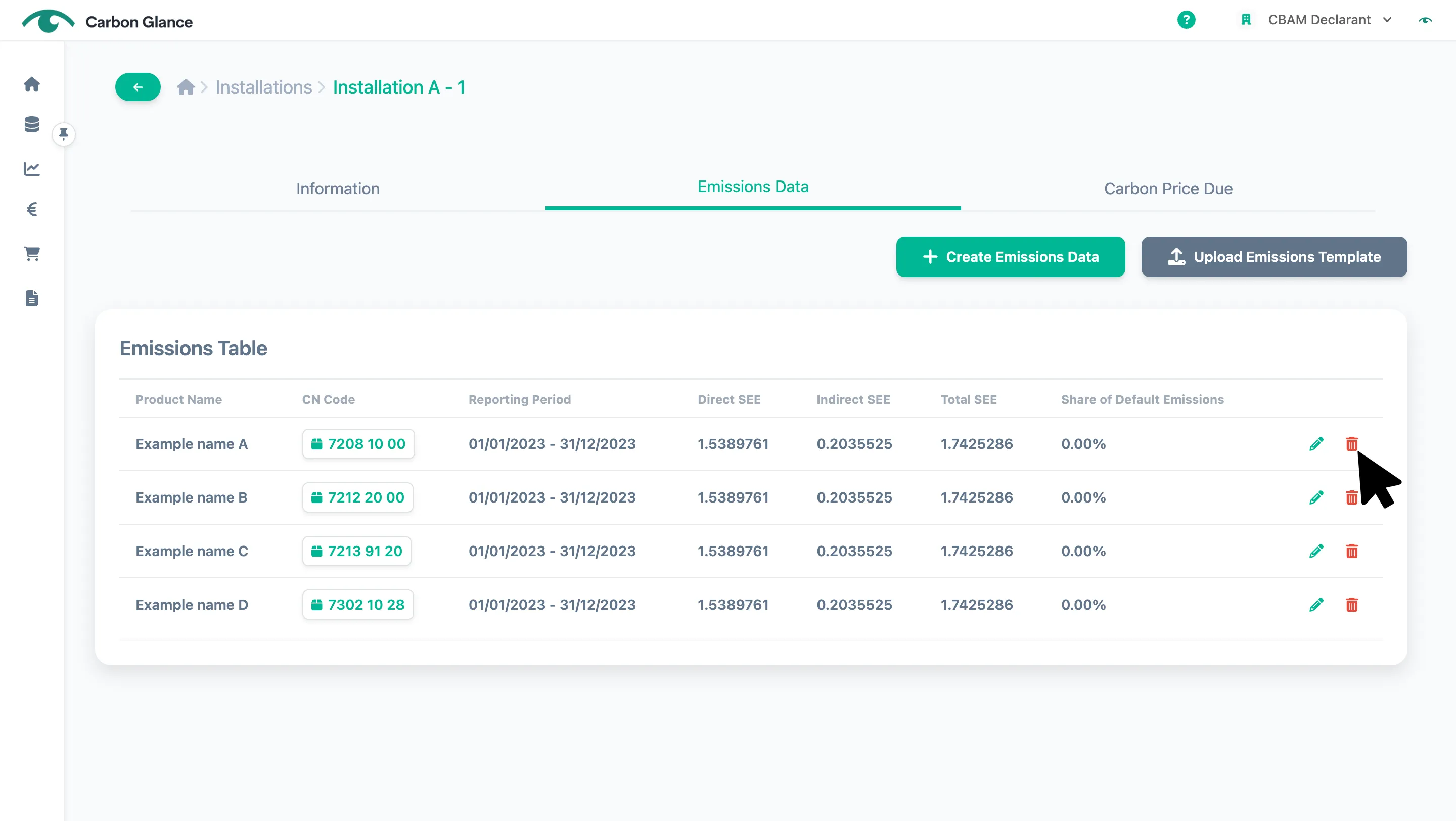Click the Share of Default Emissions header
The height and width of the screenshot is (821, 1456).
point(1143,399)
